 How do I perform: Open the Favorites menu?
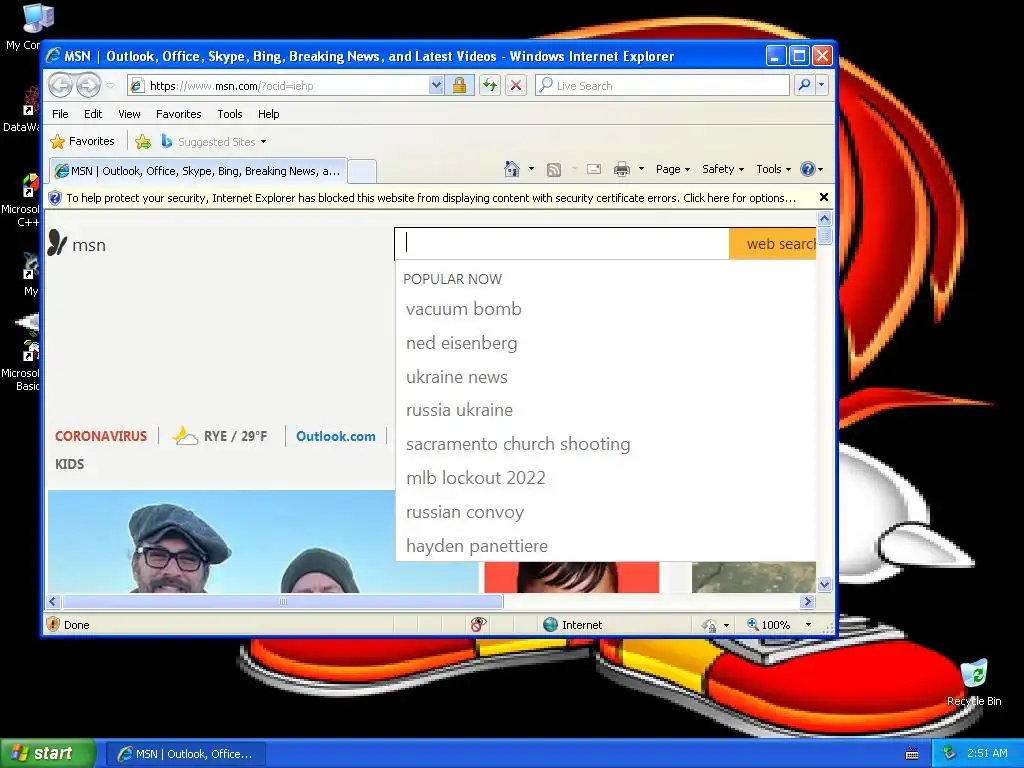(x=178, y=114)
